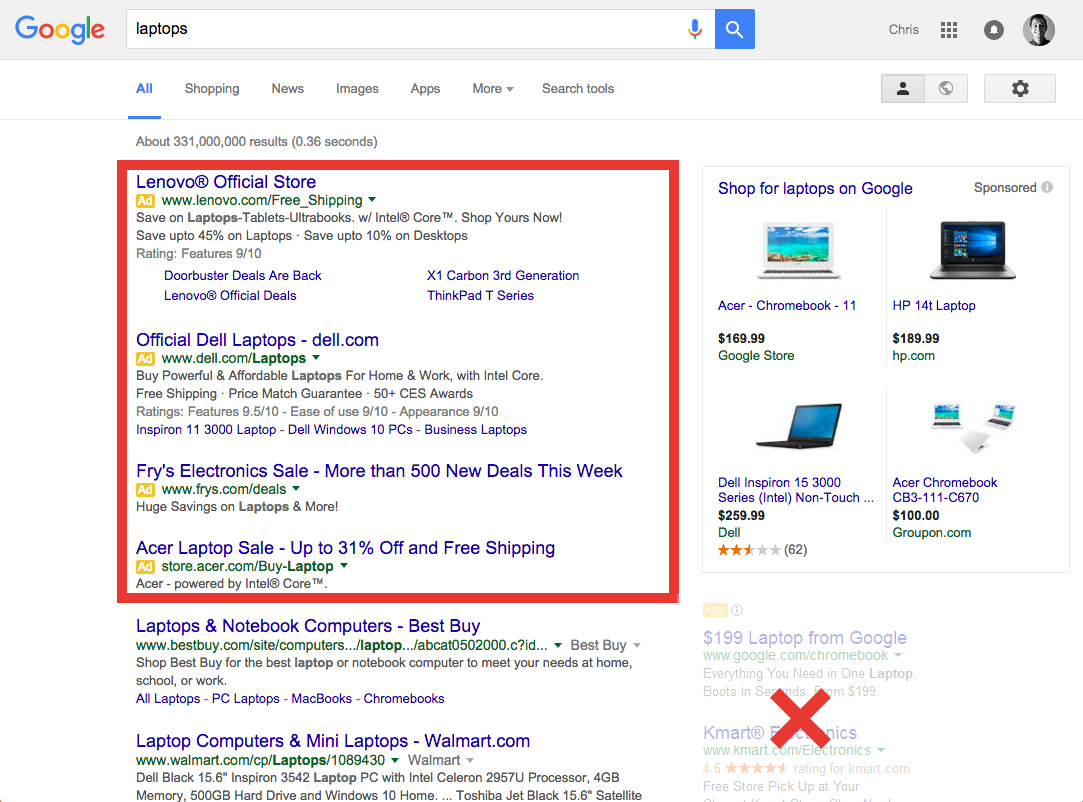This screenshot has height=802, width=1083.
Task: Open Official Dell Laptops ad
Action: 257,340
